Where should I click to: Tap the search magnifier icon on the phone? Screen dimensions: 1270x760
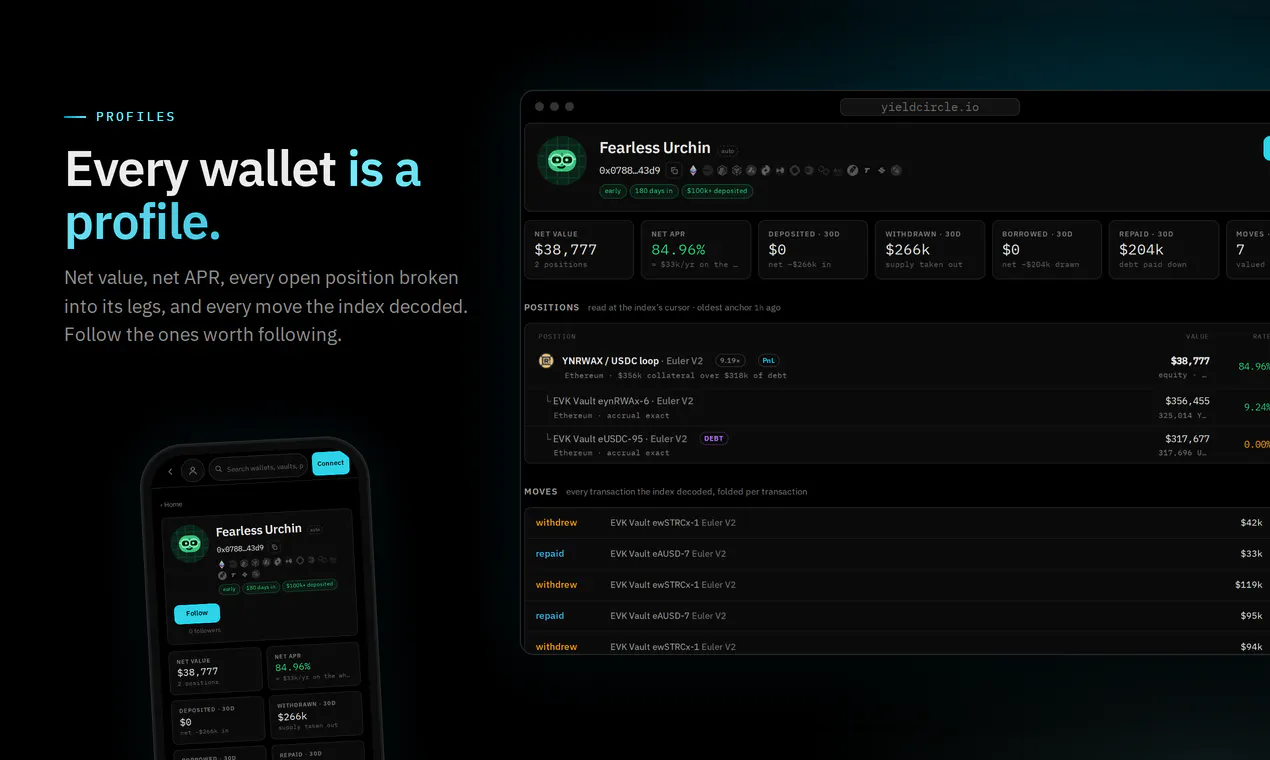219,468
